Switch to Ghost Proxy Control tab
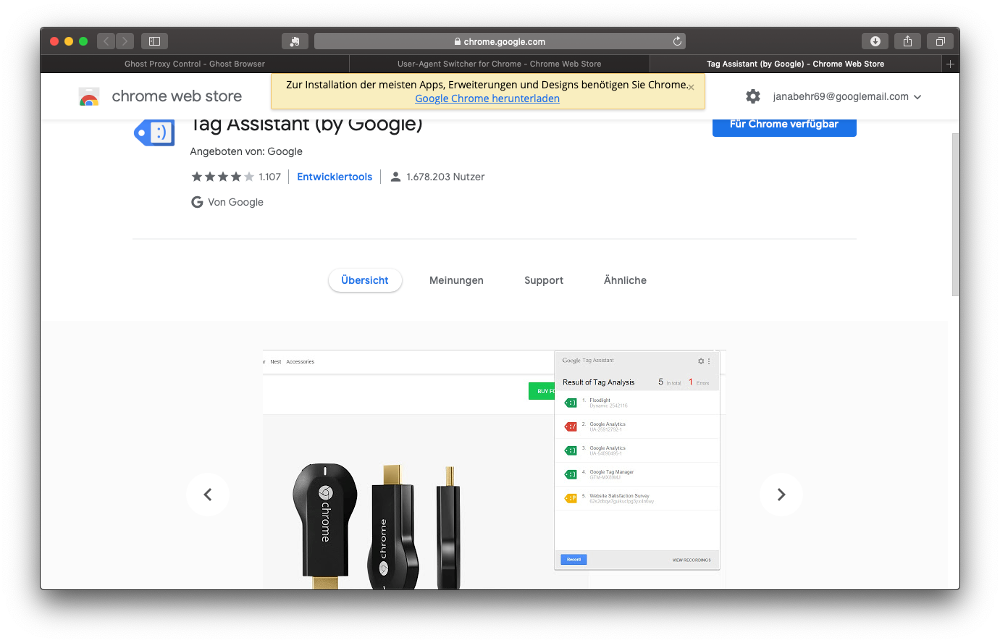The width and height of the screenshot is (1000, 643). tap(195, 64)
